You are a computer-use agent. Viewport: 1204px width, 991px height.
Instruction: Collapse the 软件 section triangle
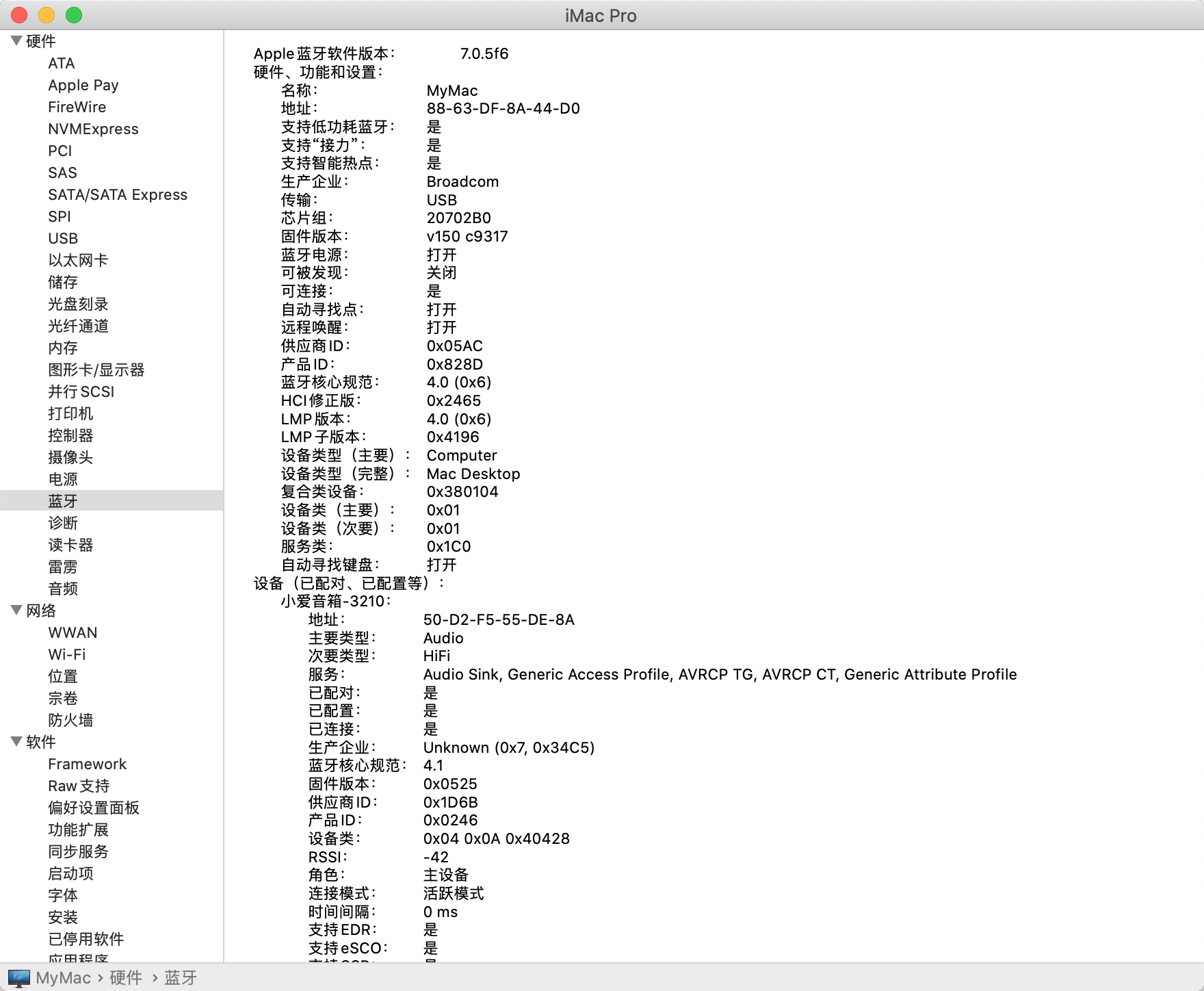(x=16, y=741)
